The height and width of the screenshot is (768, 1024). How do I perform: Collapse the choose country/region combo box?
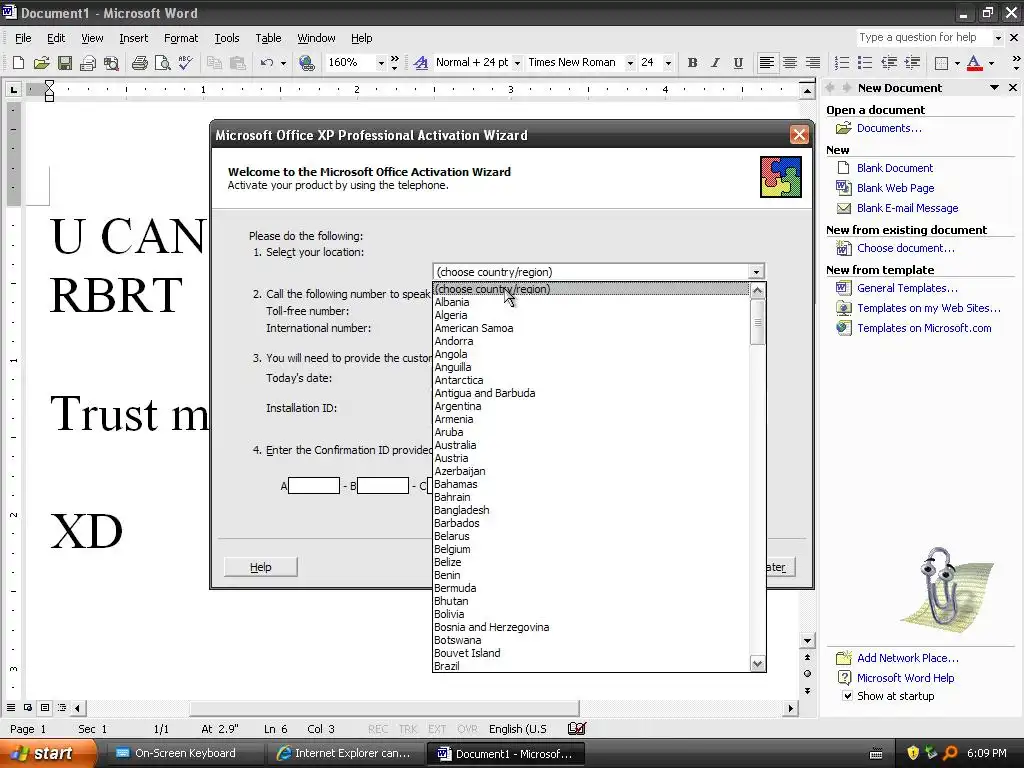click(x=756, y=272)
